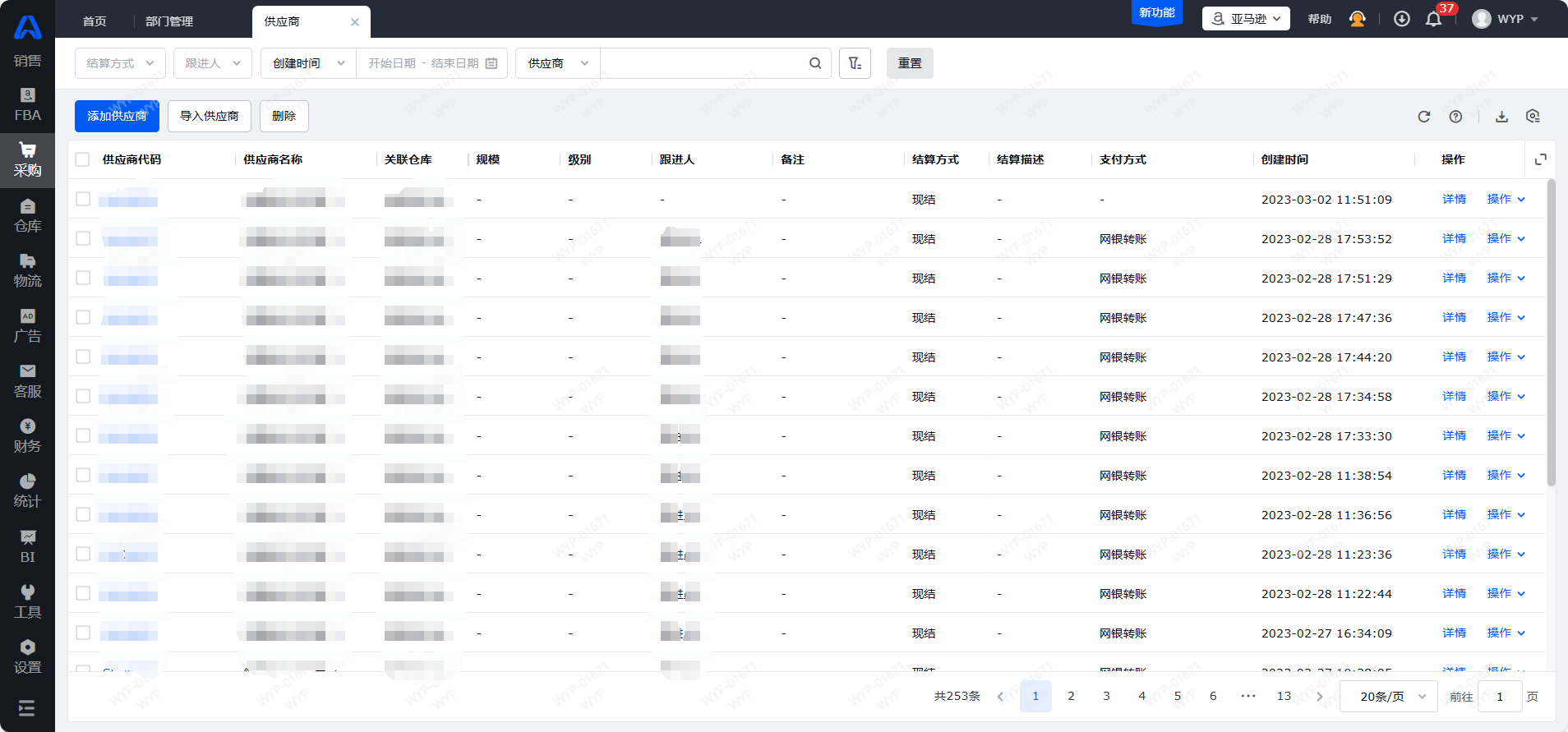The height and width of the screenshot is (732, 1568).
Task: Open the 跟进人 filter dropdown
Action: tap(212, 63)
